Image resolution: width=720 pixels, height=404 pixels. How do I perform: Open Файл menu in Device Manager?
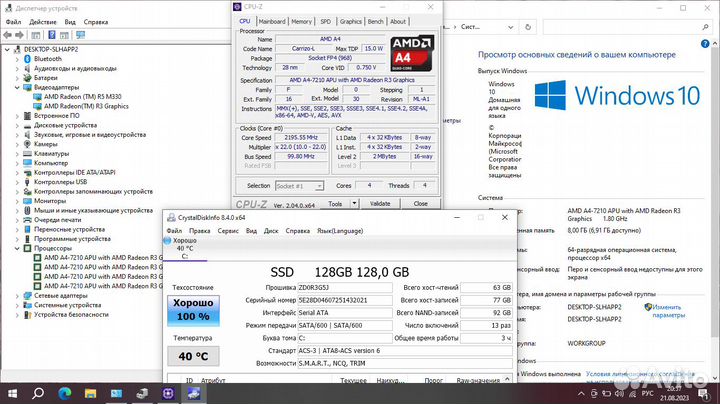(x=13, y=22)
